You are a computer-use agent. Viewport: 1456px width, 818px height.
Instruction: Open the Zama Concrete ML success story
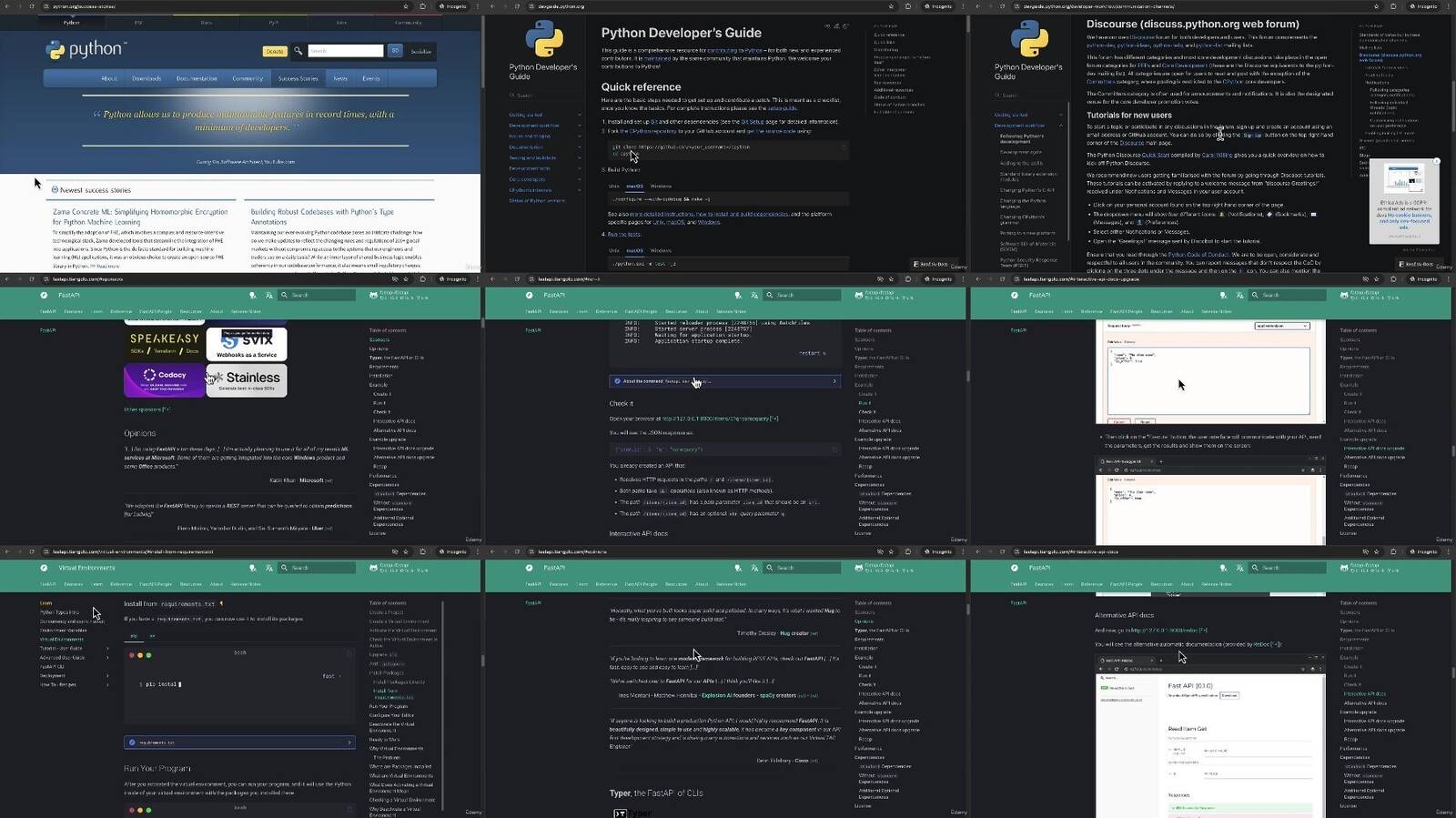click(140, 217)
